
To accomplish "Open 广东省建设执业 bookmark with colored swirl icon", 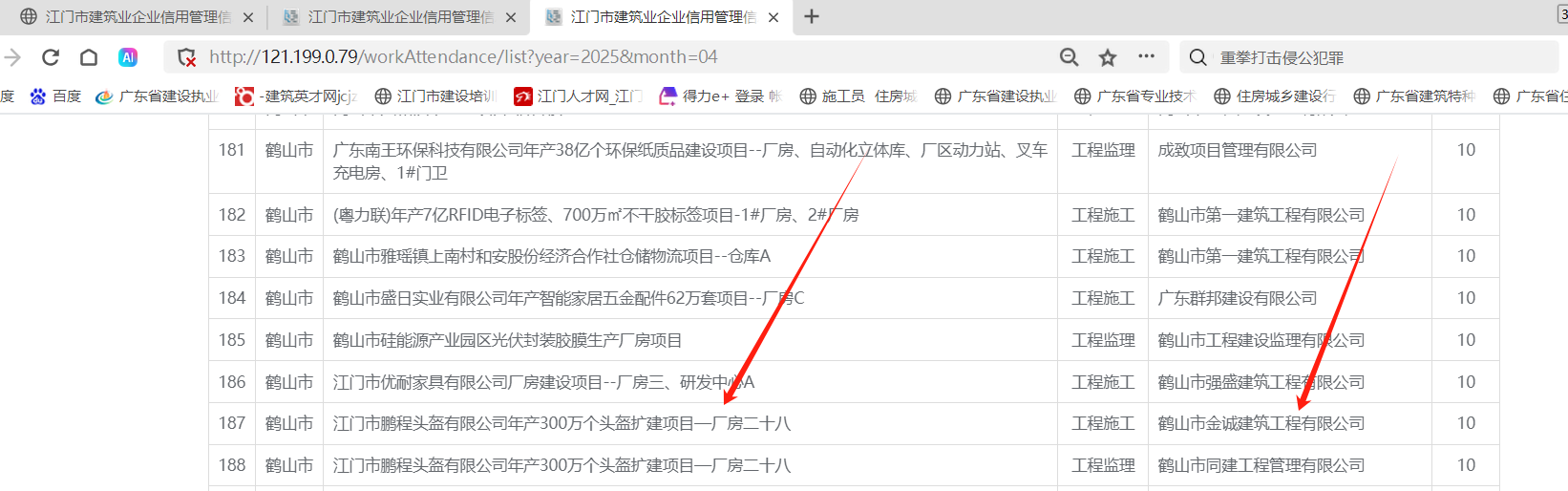I will click(x=158, y=96).
